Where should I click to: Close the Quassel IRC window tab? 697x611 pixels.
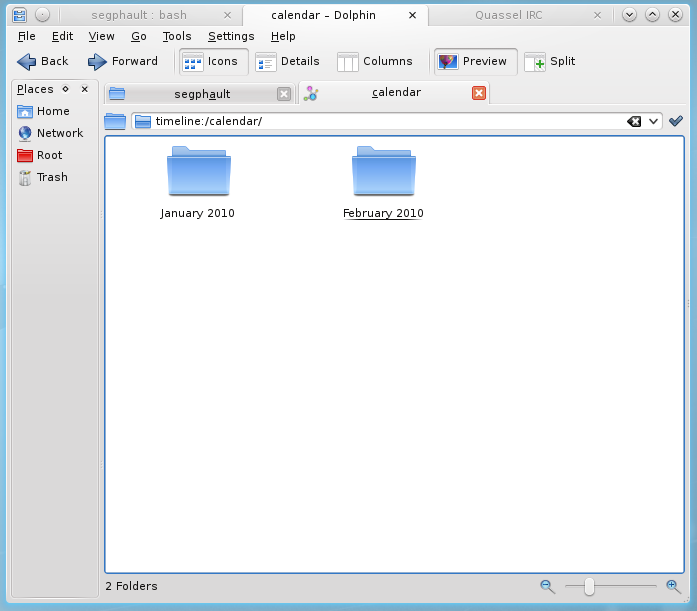click(597, 16)
